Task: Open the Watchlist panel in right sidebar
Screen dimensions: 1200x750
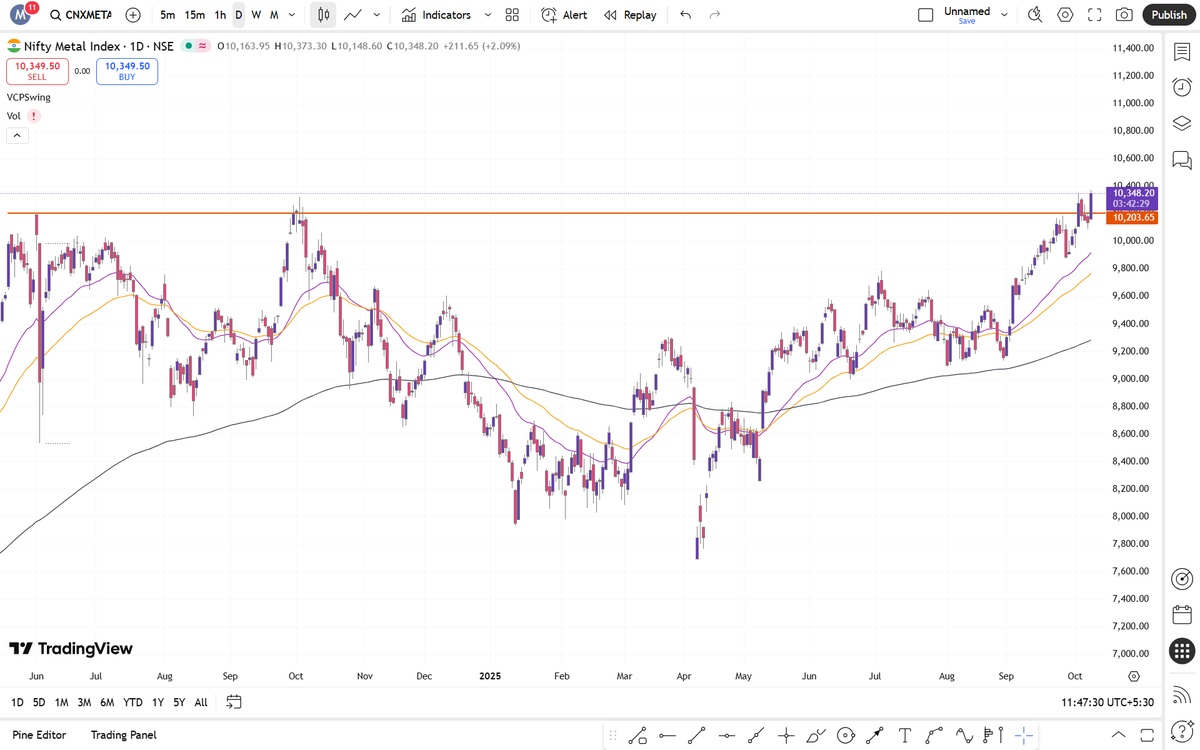Action: 1181,51
